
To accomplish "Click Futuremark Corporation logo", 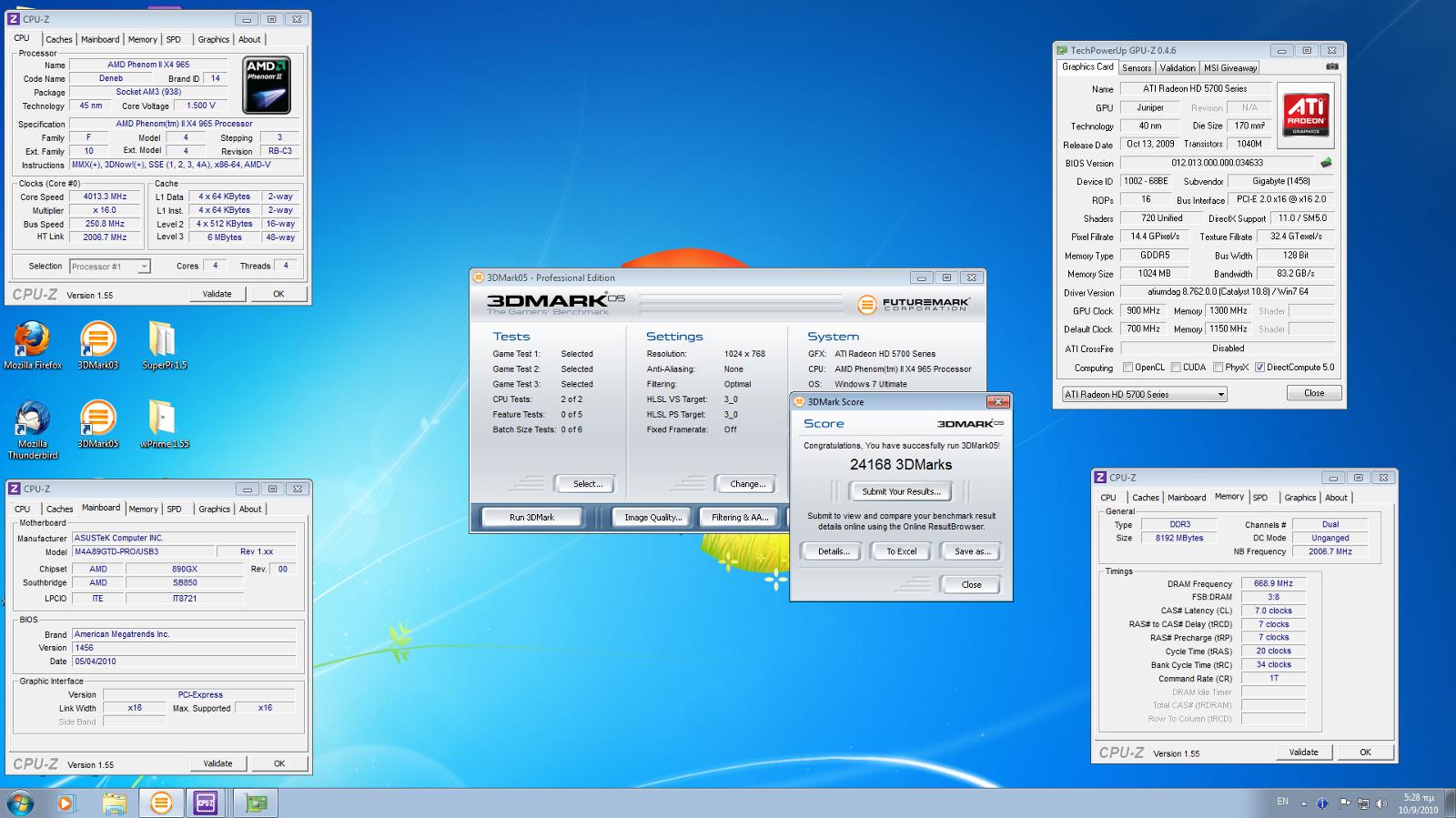I will pos(913,305).
